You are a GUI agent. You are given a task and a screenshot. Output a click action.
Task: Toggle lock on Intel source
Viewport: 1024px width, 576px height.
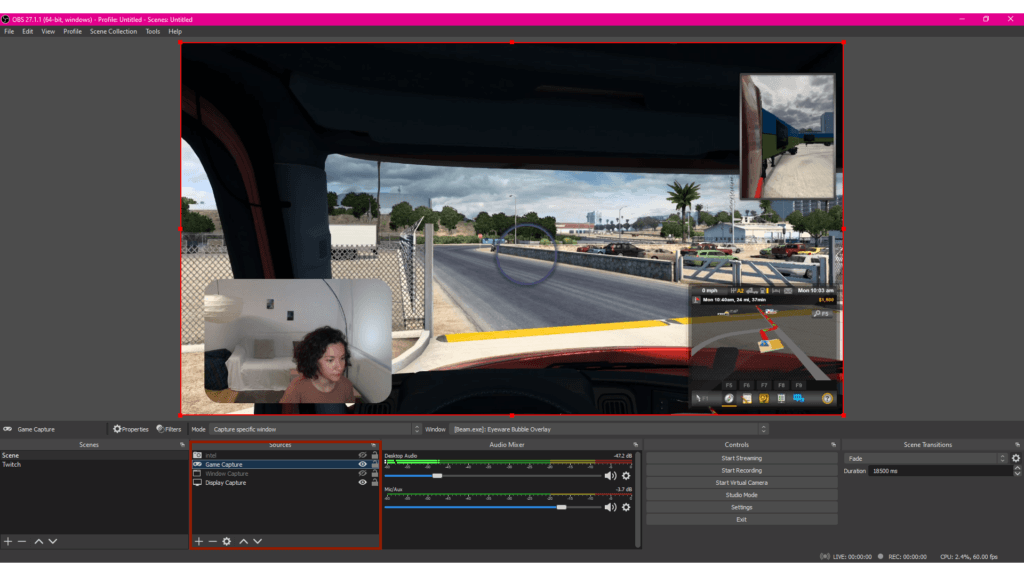pos(375,455)
